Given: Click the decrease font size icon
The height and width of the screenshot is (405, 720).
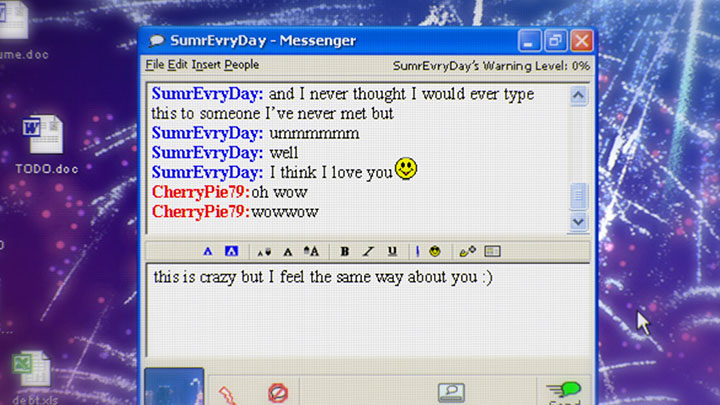Looking at the screenshot, I should coord(264,251).
